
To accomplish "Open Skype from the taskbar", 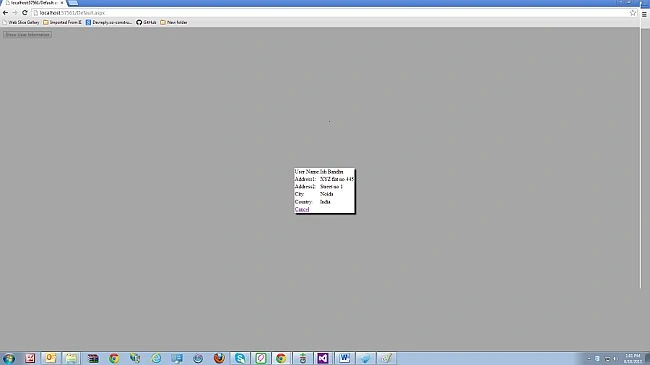I will (240, 358).
